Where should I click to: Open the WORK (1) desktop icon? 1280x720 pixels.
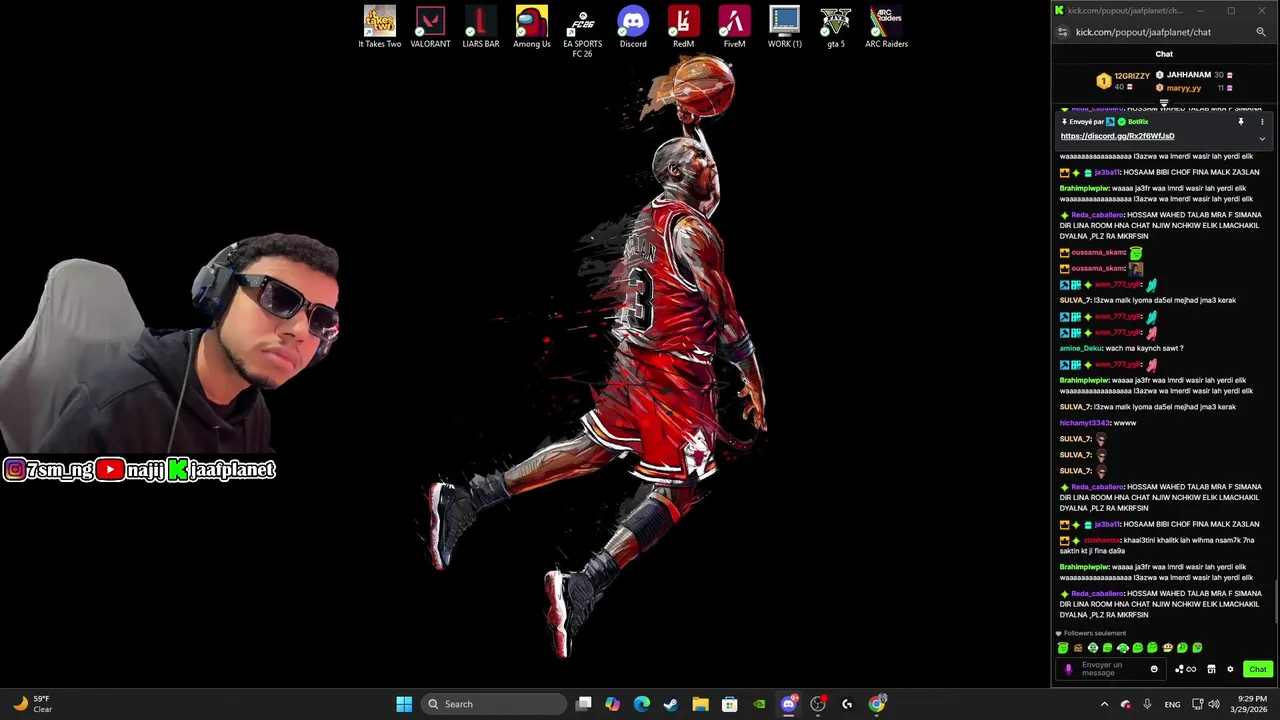(x=785, y=27)
